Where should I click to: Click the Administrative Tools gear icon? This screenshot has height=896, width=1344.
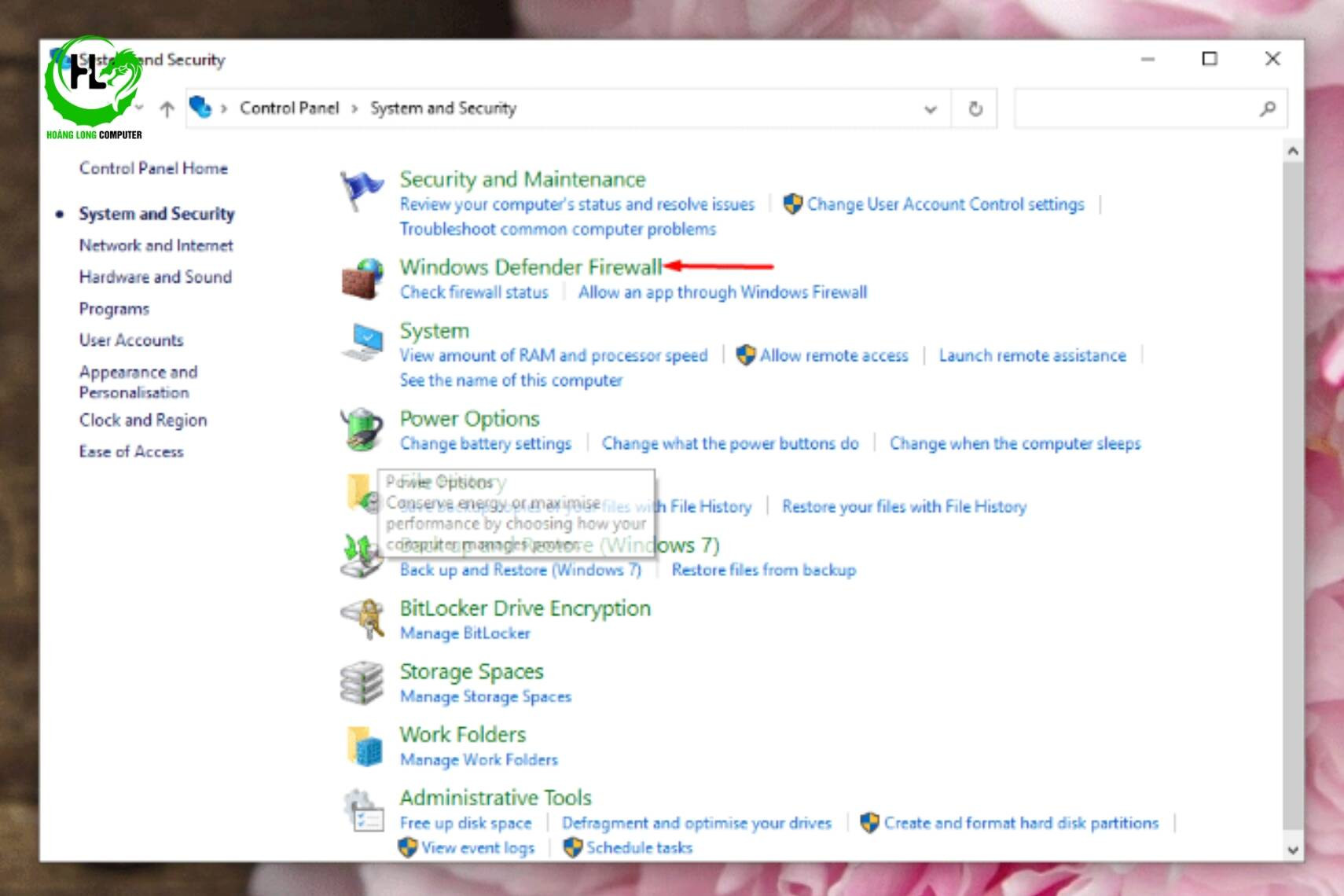coord(363,810)
